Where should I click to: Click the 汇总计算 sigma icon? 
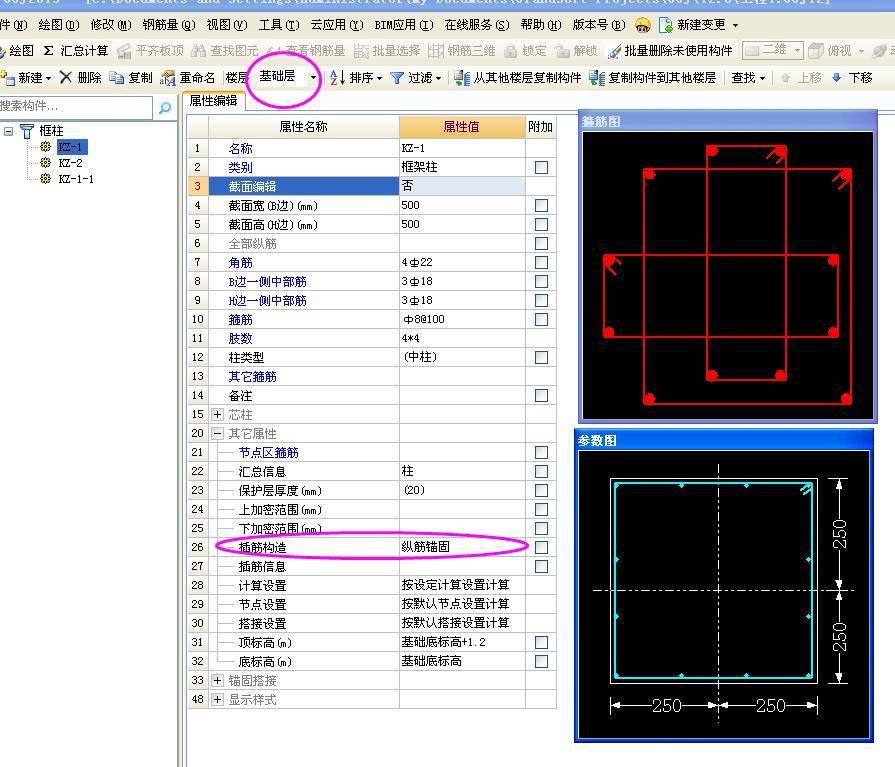point(49,51)
